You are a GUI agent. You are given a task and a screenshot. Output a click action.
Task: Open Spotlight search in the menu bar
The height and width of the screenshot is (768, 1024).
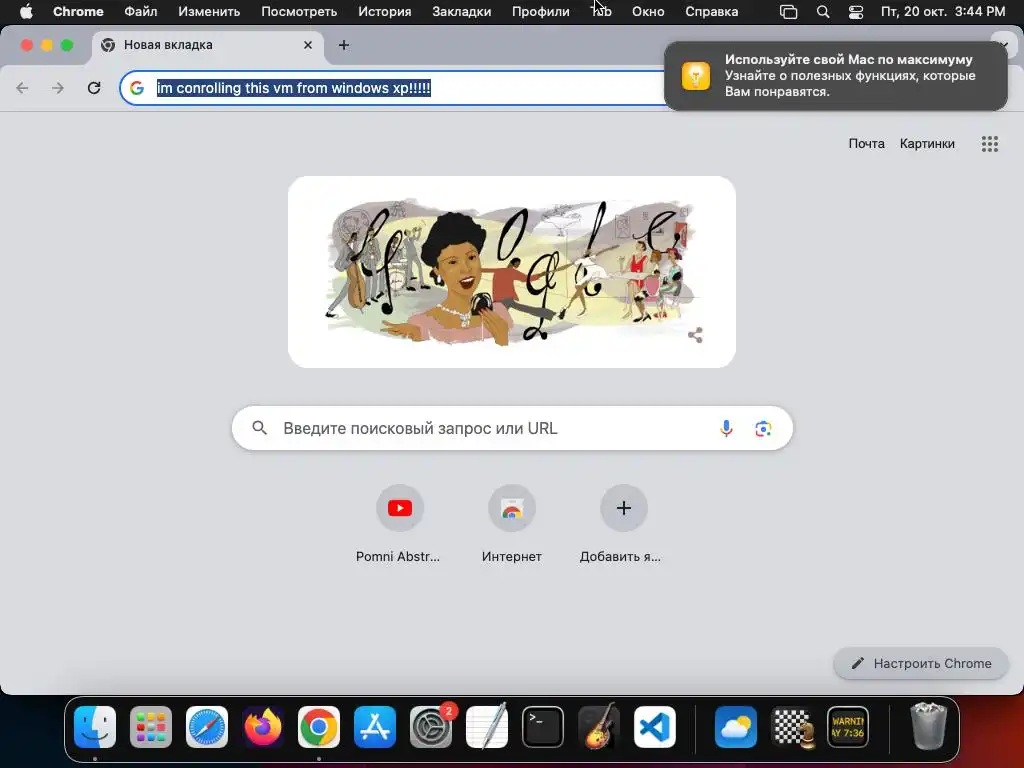tap(823, 12)
